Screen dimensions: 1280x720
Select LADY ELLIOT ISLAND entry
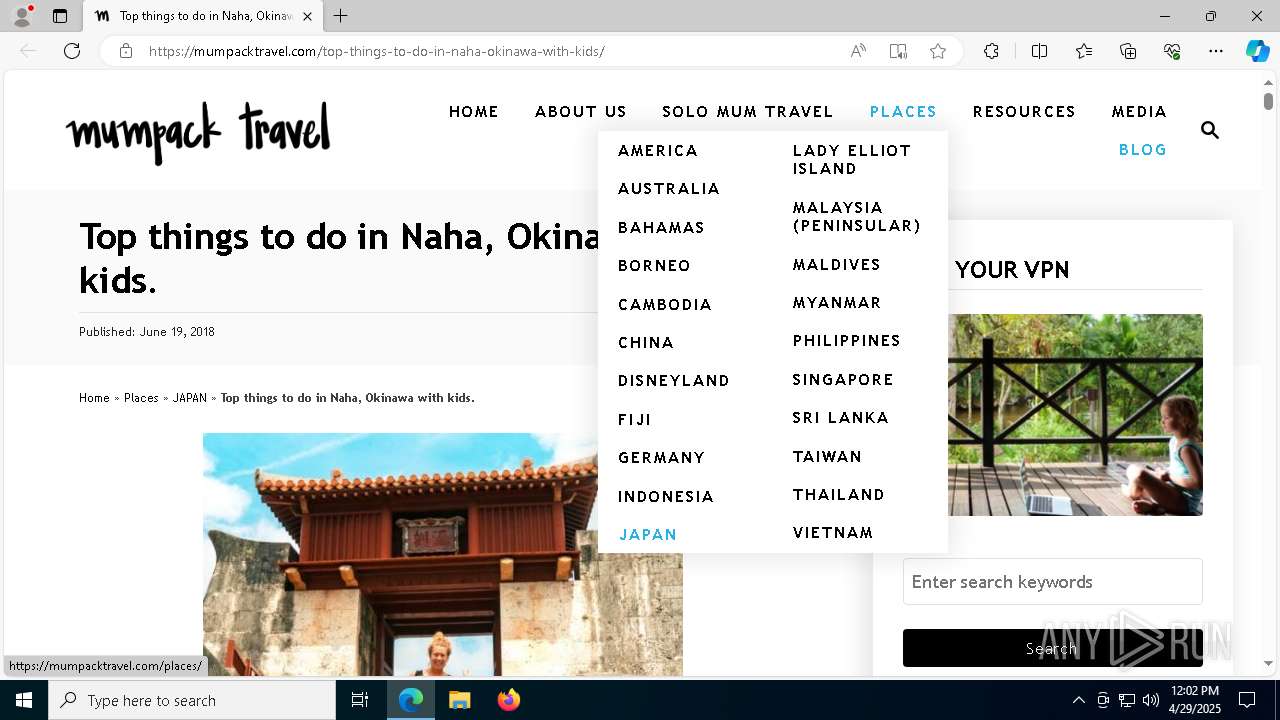852,160
